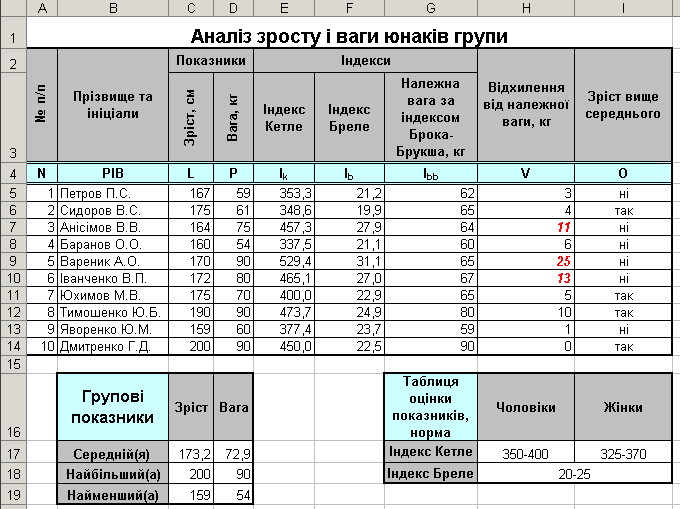Select column header G
680x509 pixels.
tap(431, 8)
